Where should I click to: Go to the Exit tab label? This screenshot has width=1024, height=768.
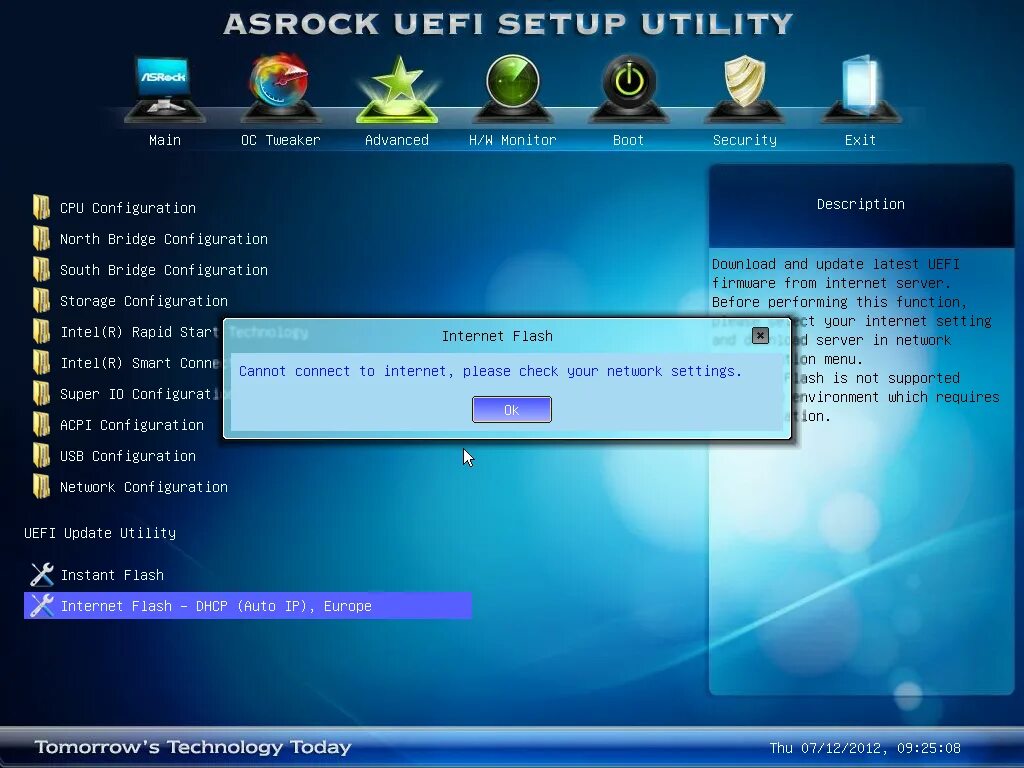pyautogui.click(x=860, y=140)
